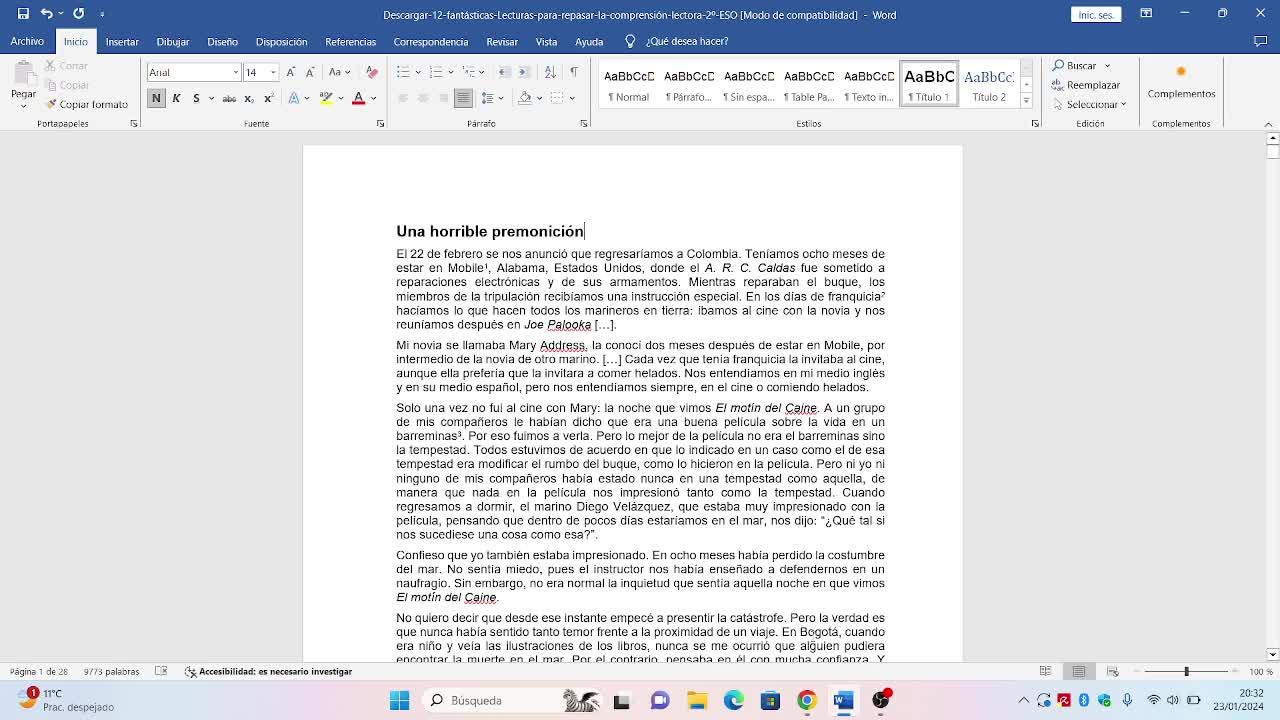
Task: Open the line spacing dropdown
Action: click(x=492, y=98)
